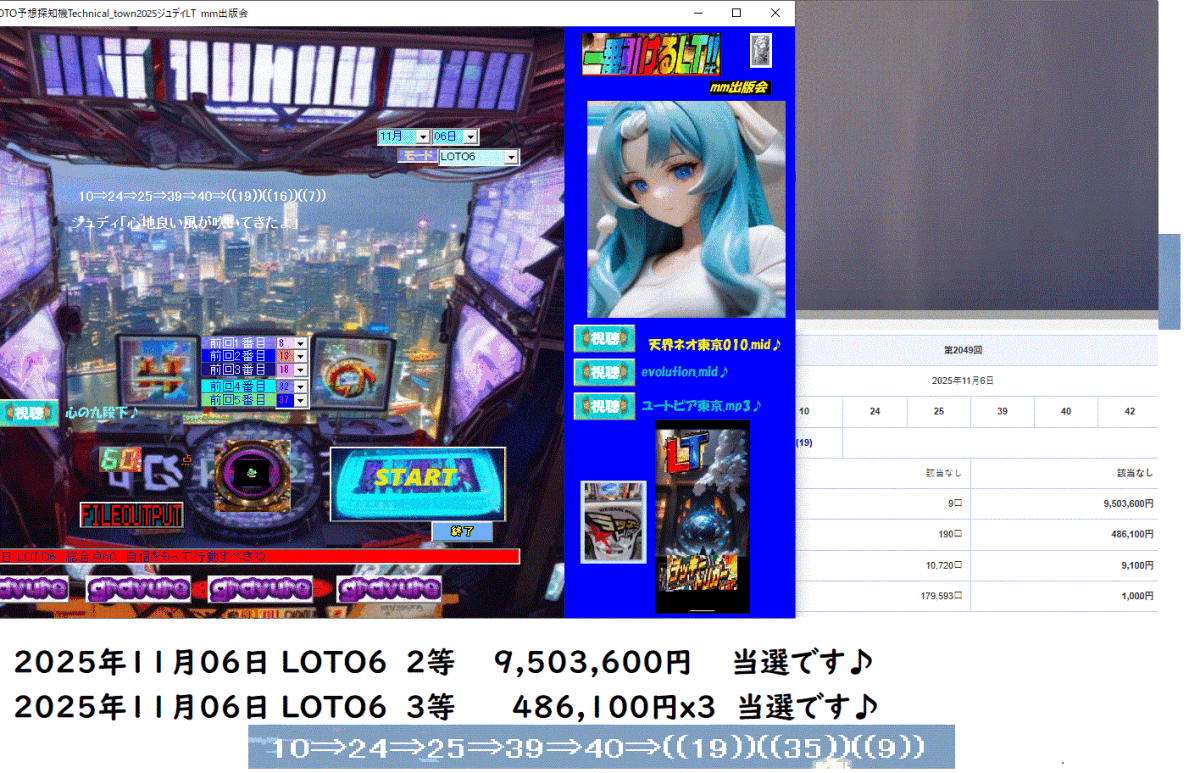Minimize the LOTO prediction window

pos(699,13)
